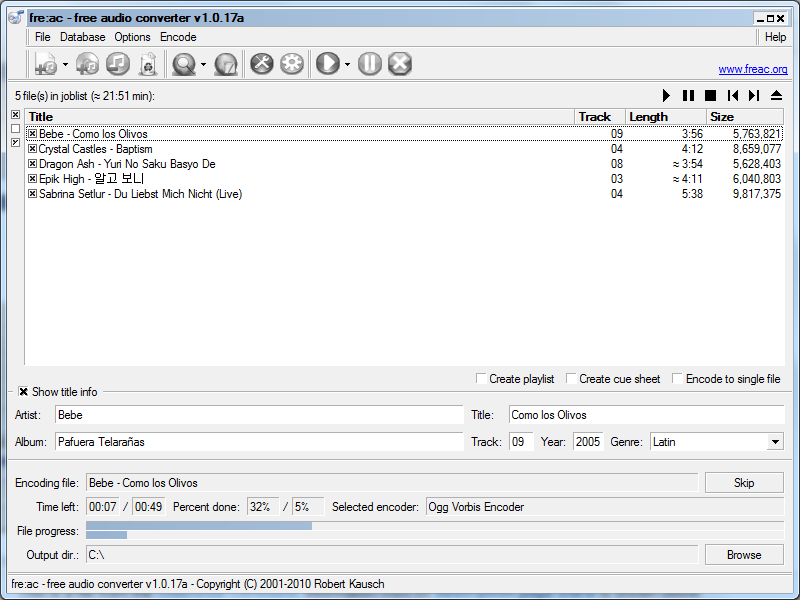Expand the add files dropdown arrow

[x=65, y=64]
